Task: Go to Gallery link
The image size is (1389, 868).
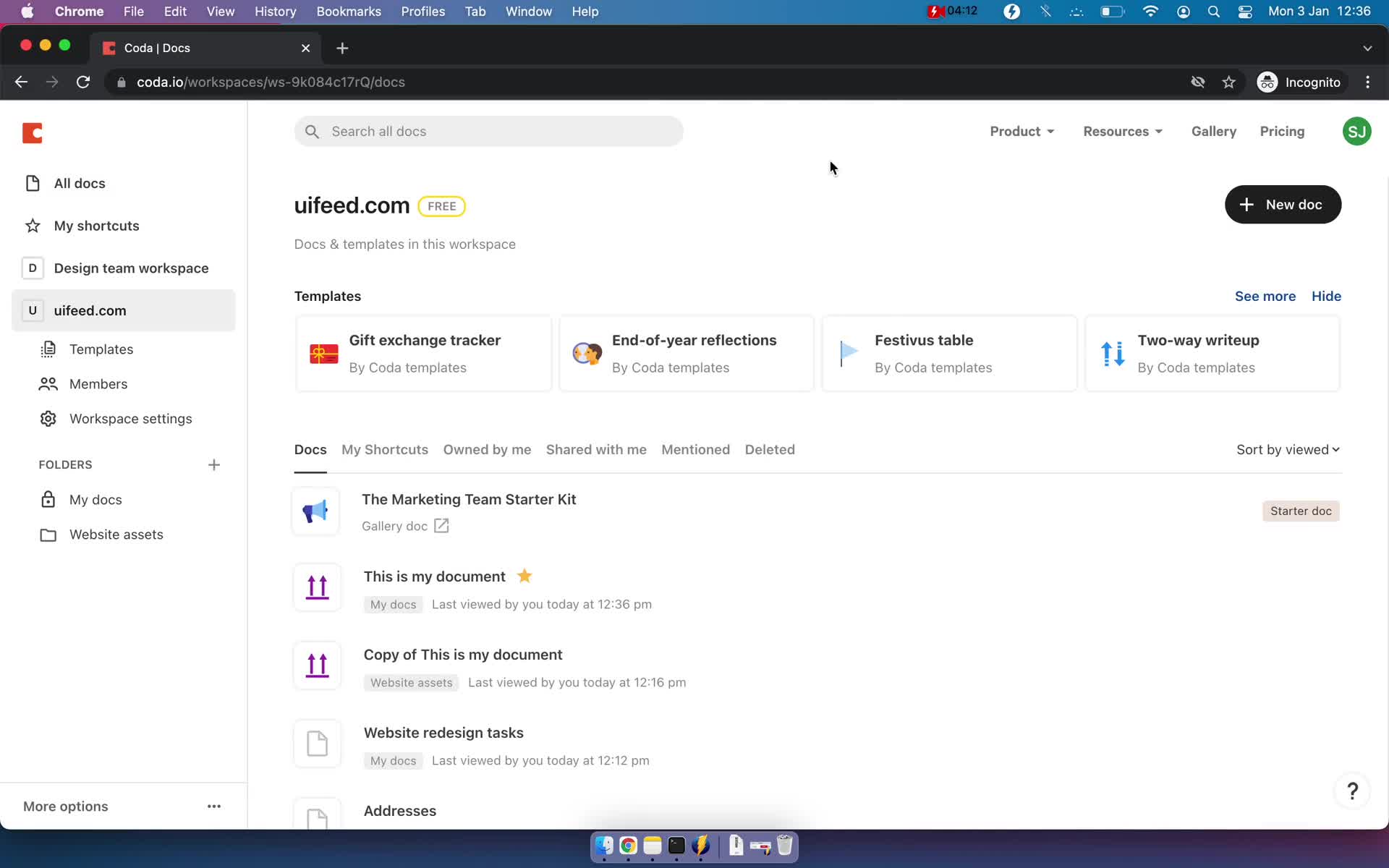Action: tap(1214, 132)
